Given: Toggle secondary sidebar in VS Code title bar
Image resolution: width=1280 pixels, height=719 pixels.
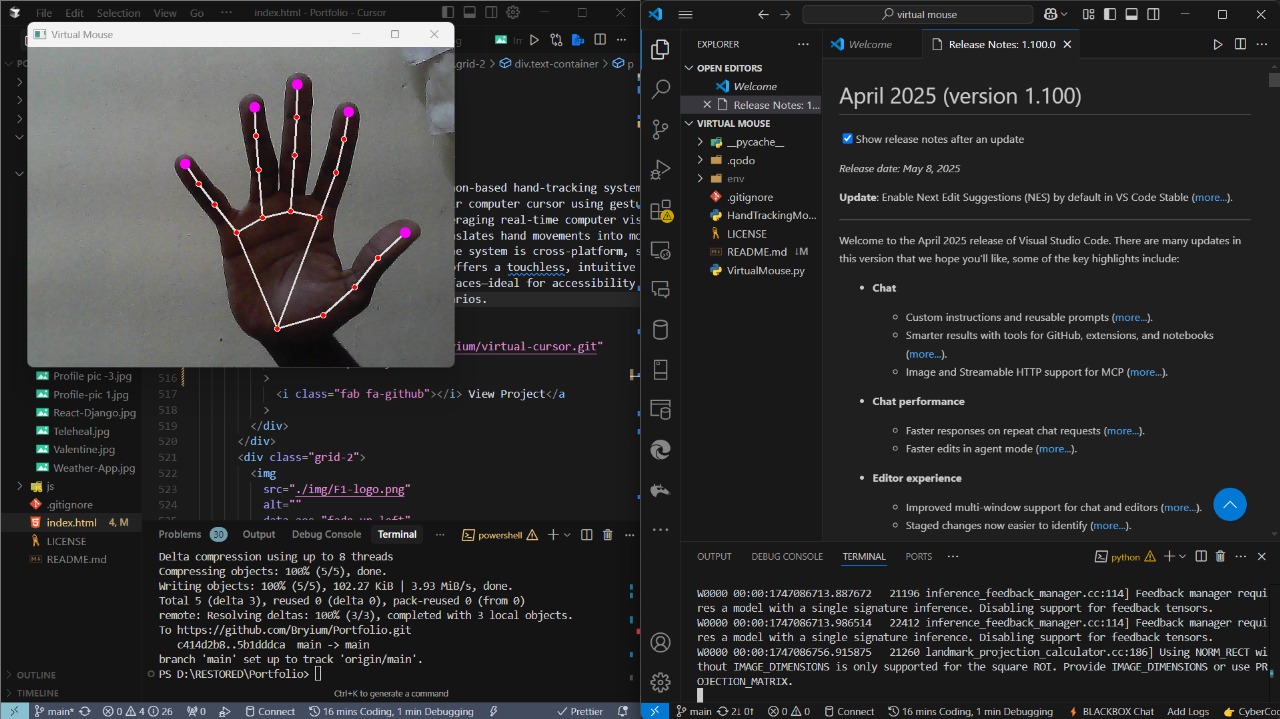Looking at the screenshot, I should tap(1154, 15).
